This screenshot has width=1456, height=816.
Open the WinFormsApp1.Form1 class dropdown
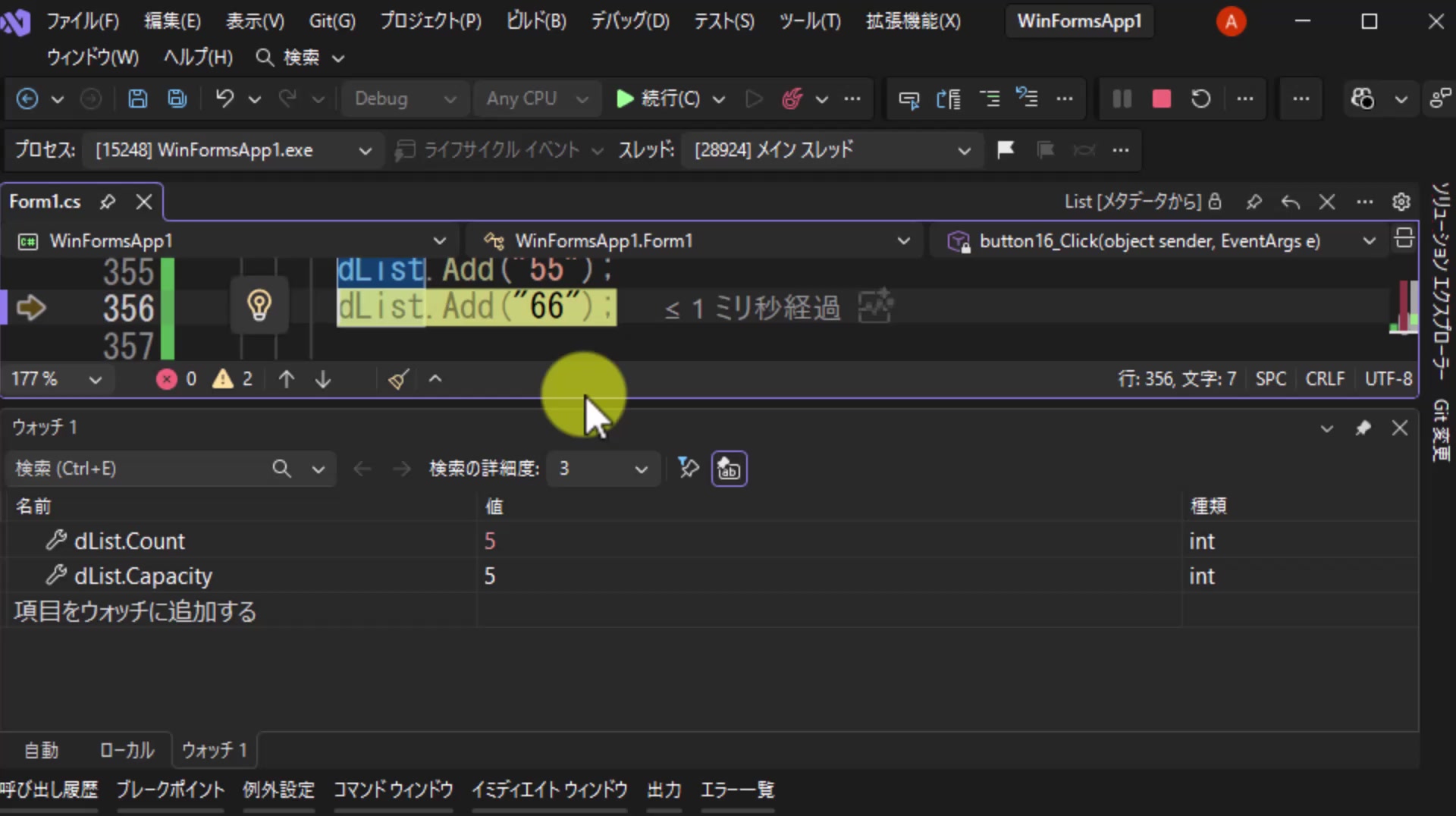click(x=695, y=241)
